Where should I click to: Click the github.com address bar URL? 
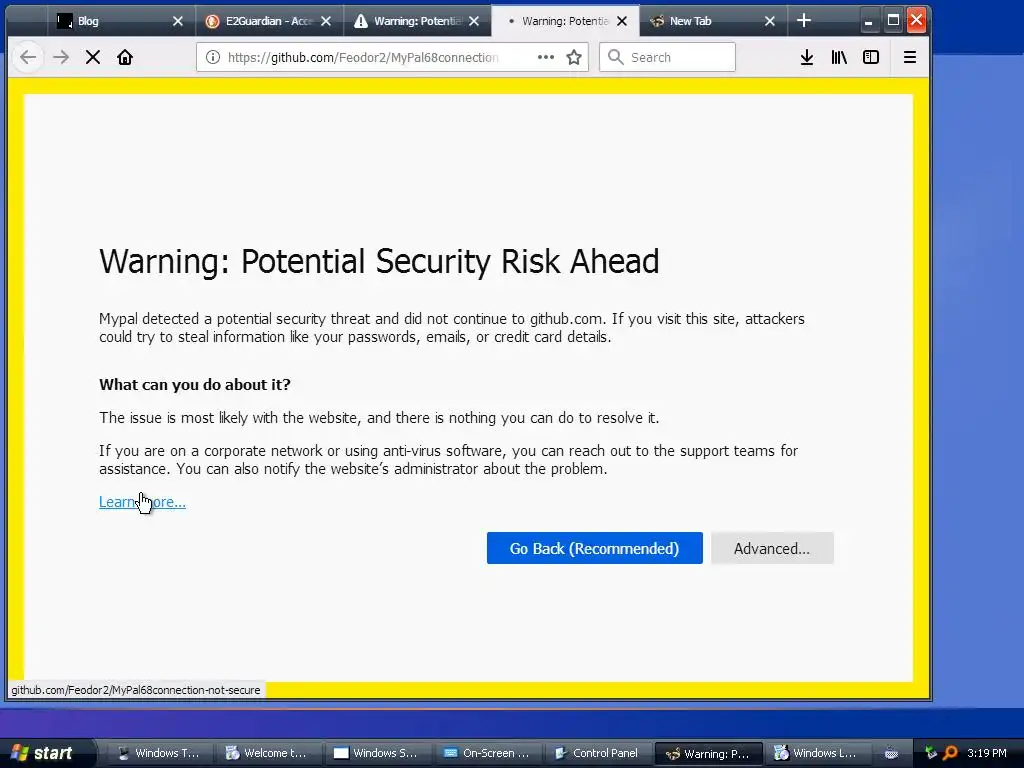363,57
